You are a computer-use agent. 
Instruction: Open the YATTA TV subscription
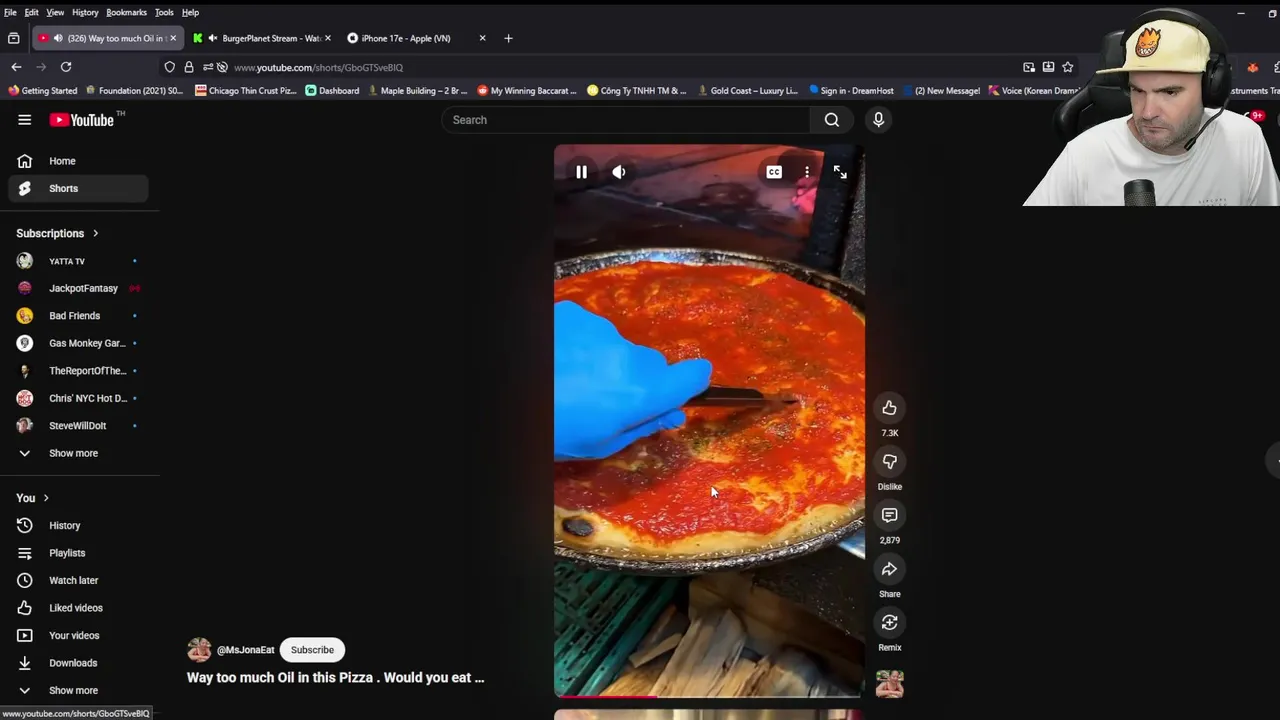[78, 261]
